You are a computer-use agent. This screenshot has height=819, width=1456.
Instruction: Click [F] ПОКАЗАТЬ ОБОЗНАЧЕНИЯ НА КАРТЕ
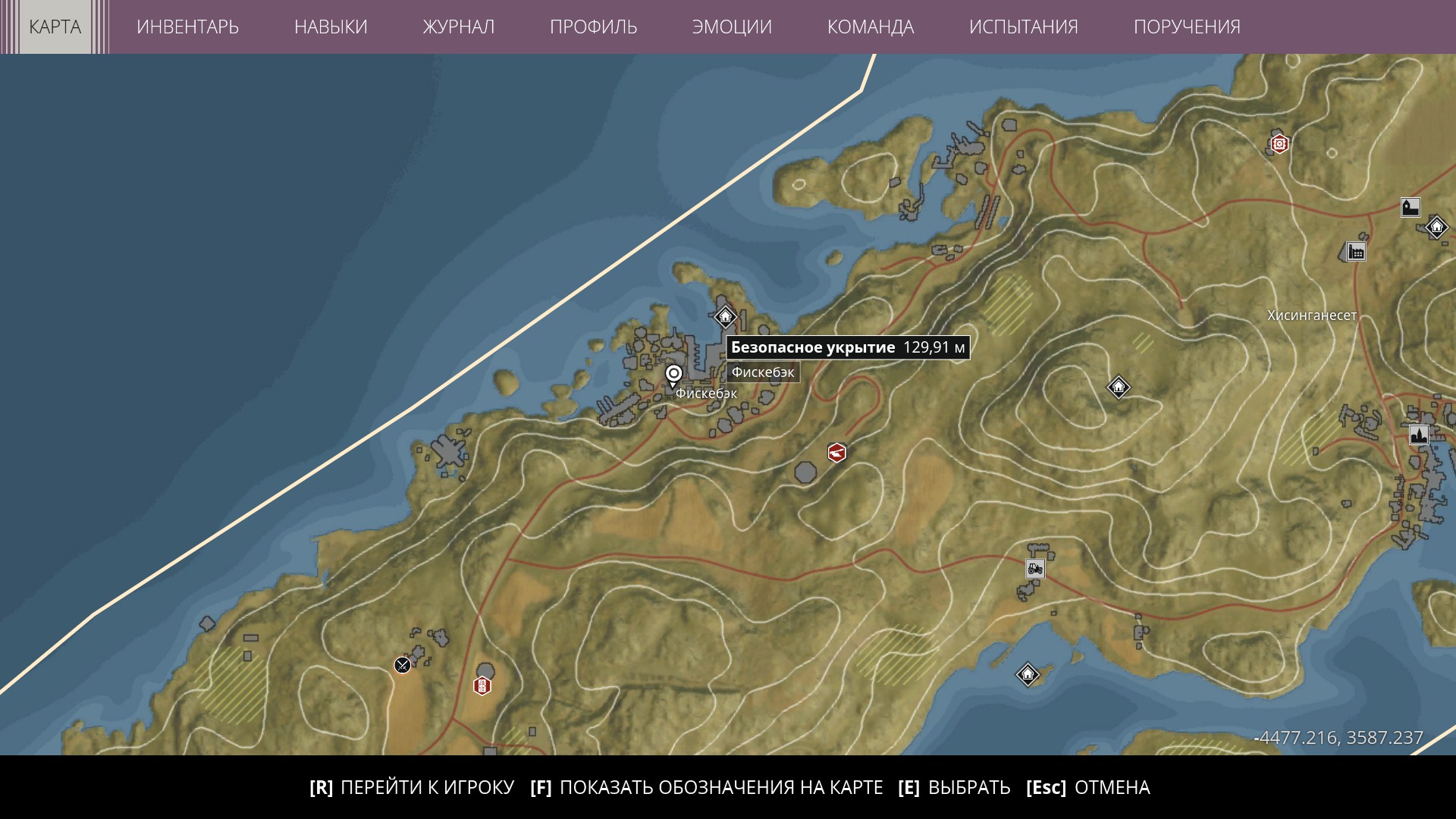click(x=707, y=788)
